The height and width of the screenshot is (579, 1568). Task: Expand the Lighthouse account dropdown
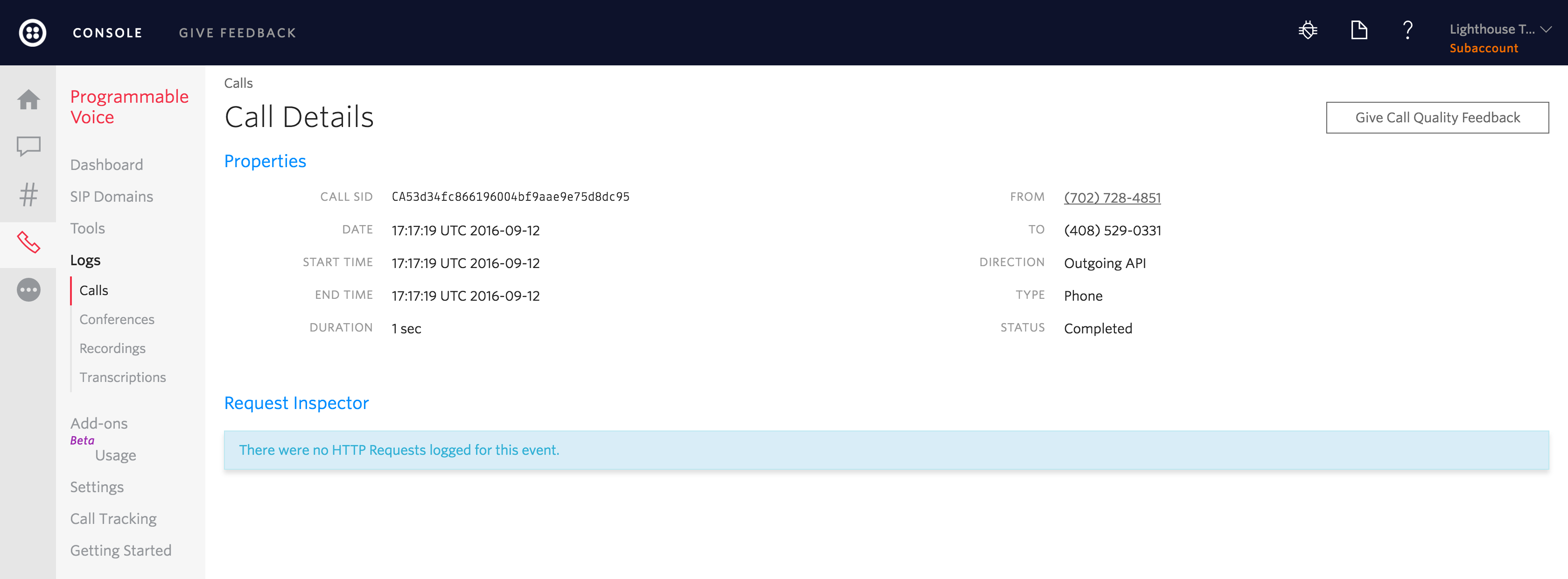1500,29
